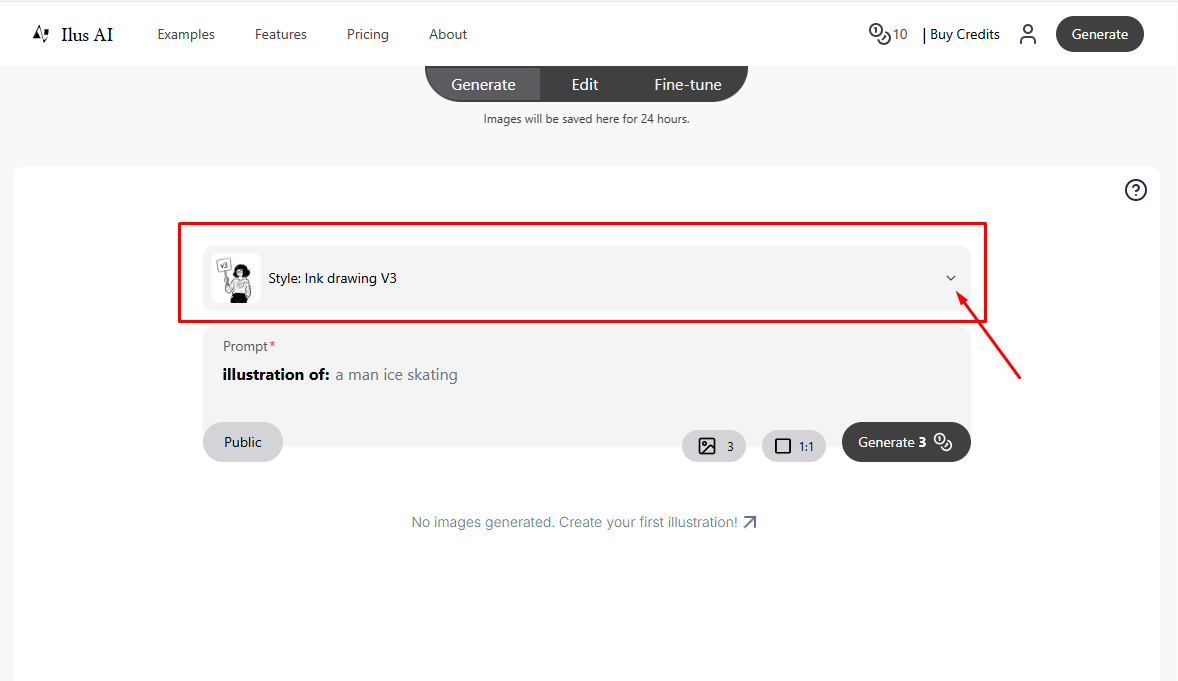
Task: Open the Examples menu item
Action: pos(186,35)
